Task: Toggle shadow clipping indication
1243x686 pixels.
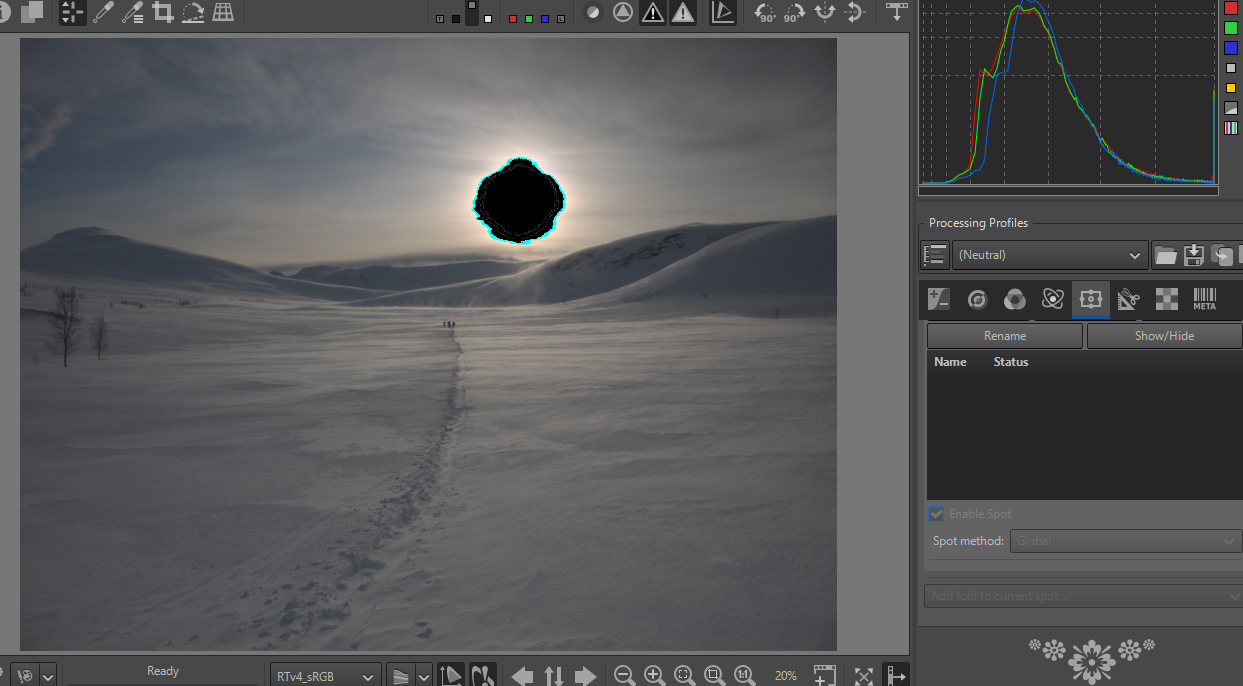Action: tap(653, 13)
